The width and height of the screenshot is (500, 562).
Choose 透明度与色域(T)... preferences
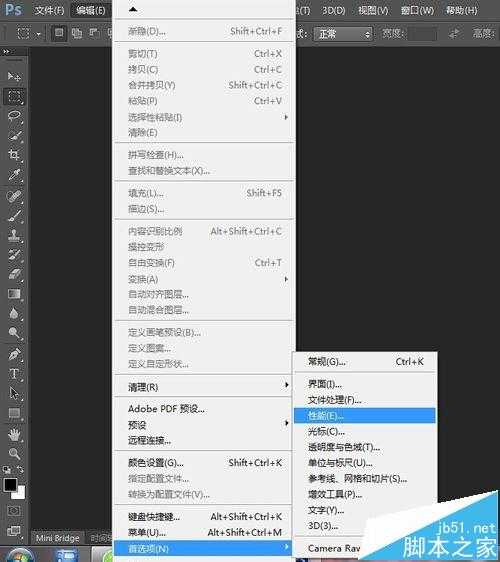[365, 447]
